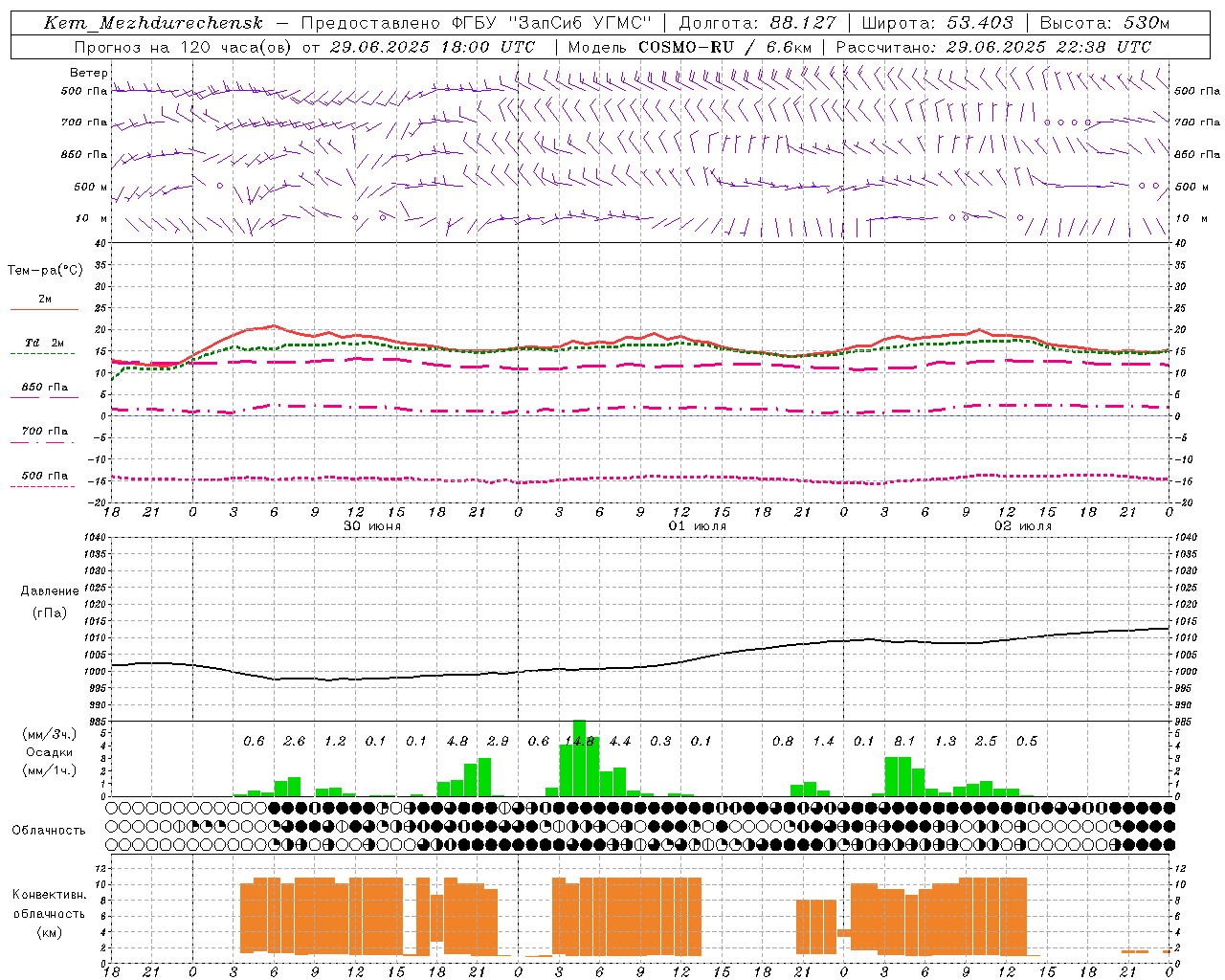Click the '30 июня' date label
1225x980 pixels.
(372, 526)
